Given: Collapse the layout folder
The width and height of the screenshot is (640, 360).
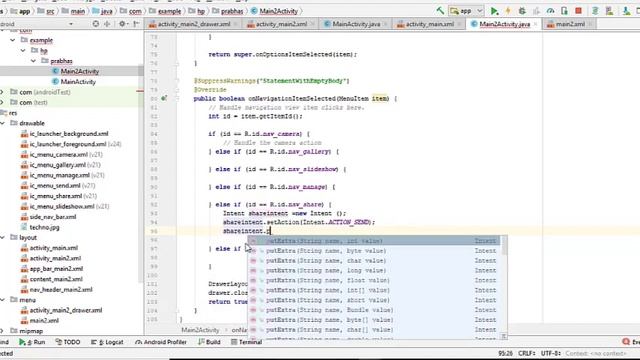Looking at the screenshot, I should 2,238.
